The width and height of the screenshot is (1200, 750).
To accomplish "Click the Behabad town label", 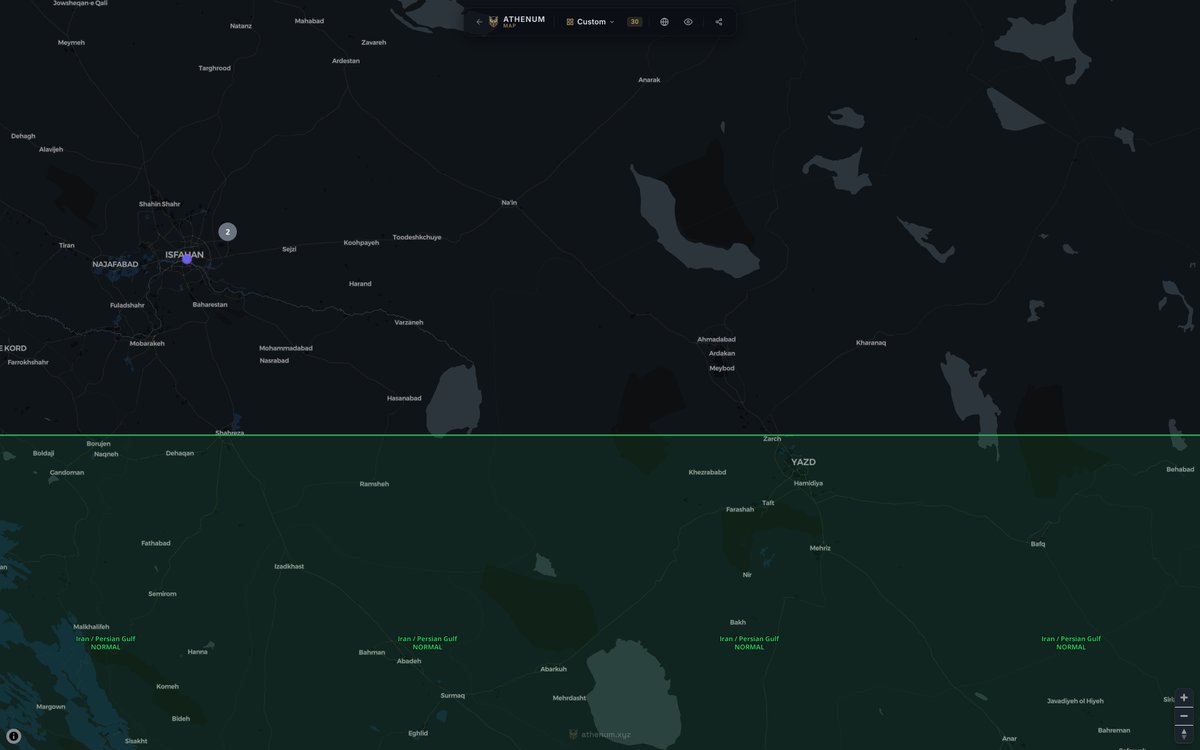I will pos(1180,469).
